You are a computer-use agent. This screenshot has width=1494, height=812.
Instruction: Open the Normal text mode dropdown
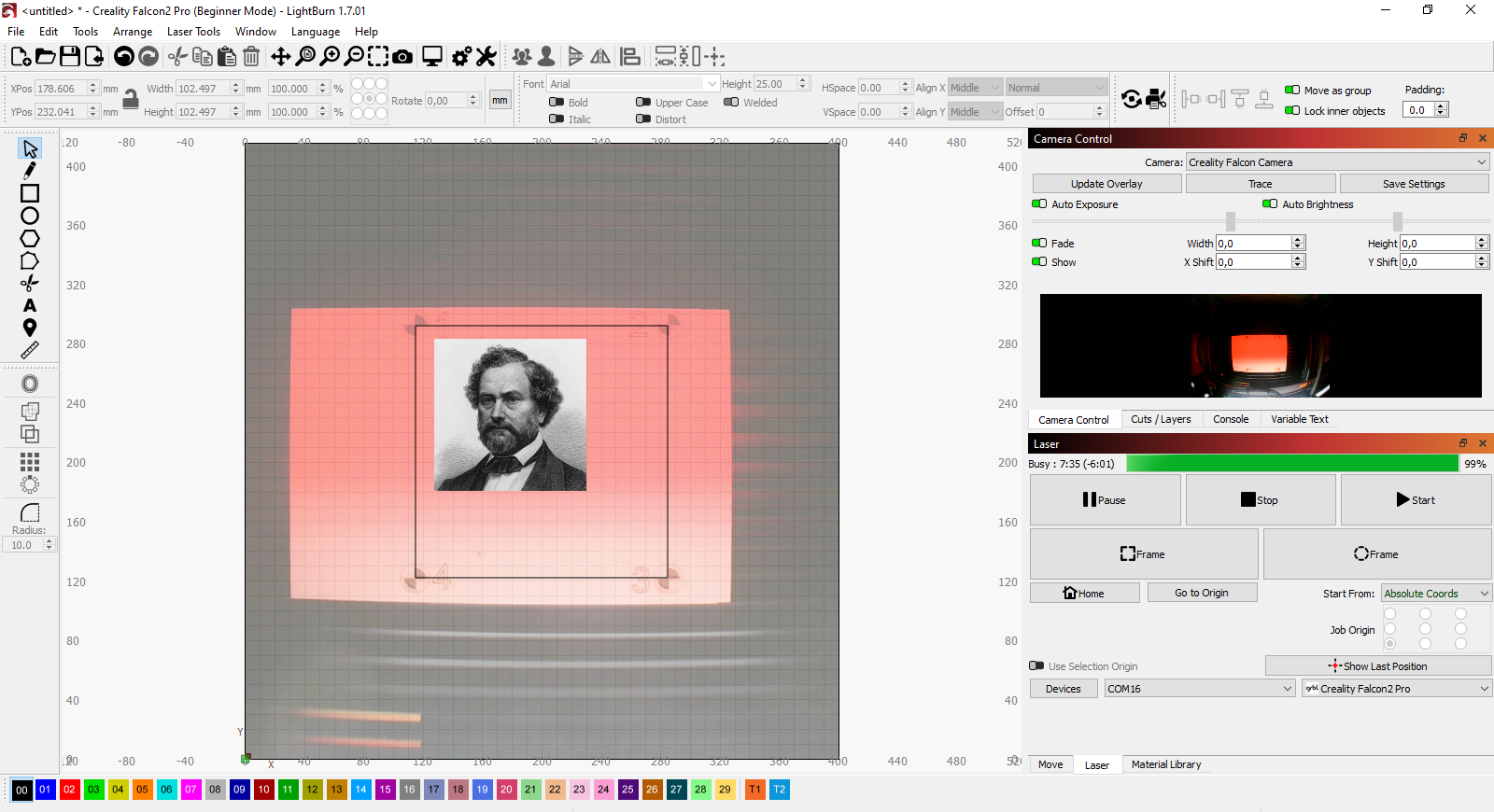tap(1056, 88)
